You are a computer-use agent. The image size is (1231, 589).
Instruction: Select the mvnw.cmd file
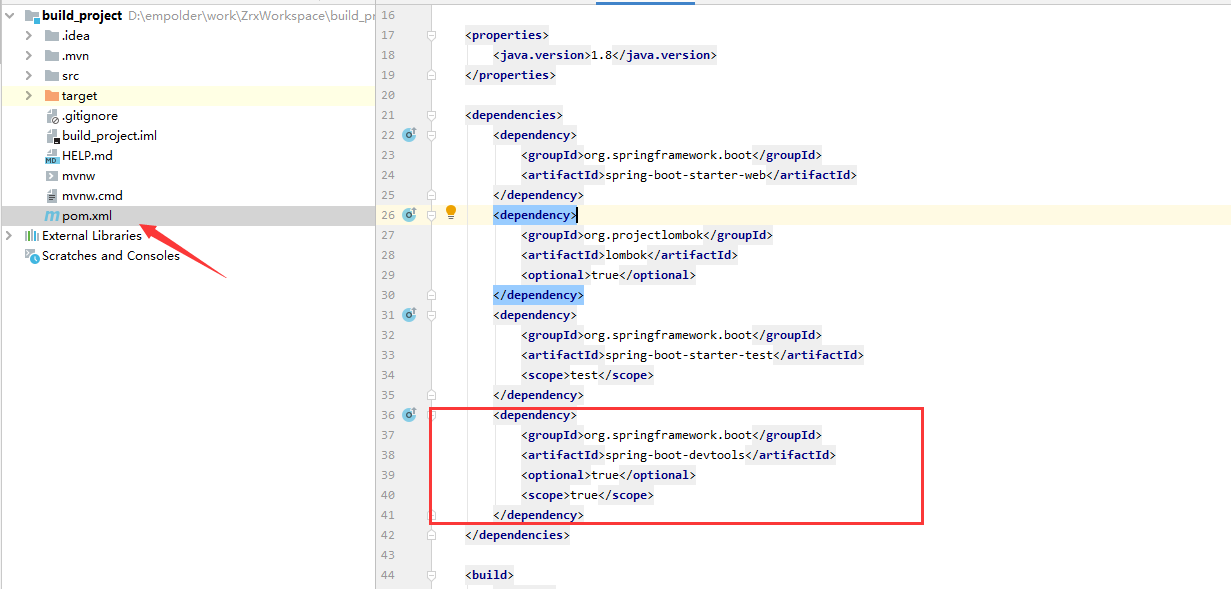93,196
